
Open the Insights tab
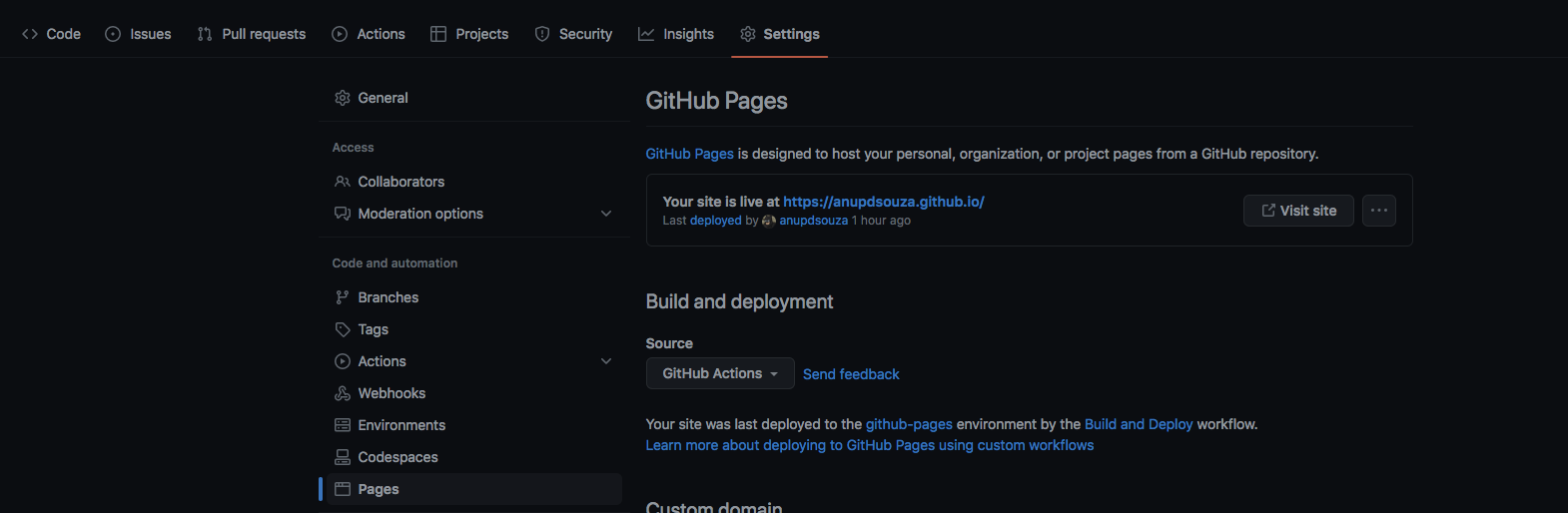coord(676,34)
